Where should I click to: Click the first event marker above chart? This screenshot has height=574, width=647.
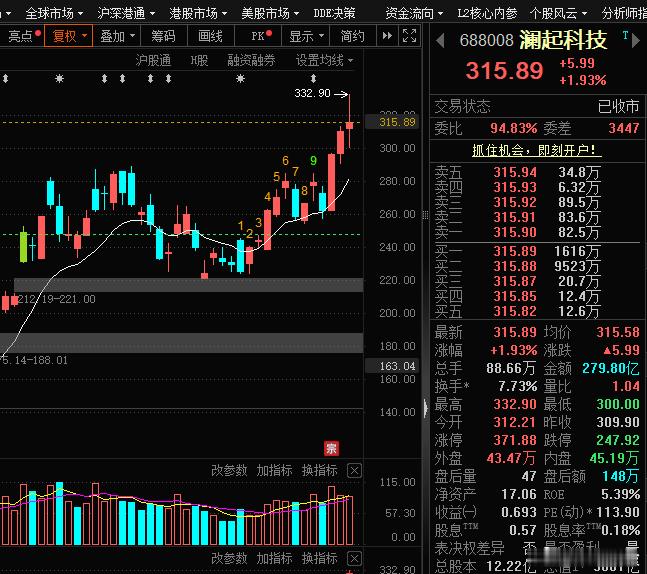(x=5, y=78)
